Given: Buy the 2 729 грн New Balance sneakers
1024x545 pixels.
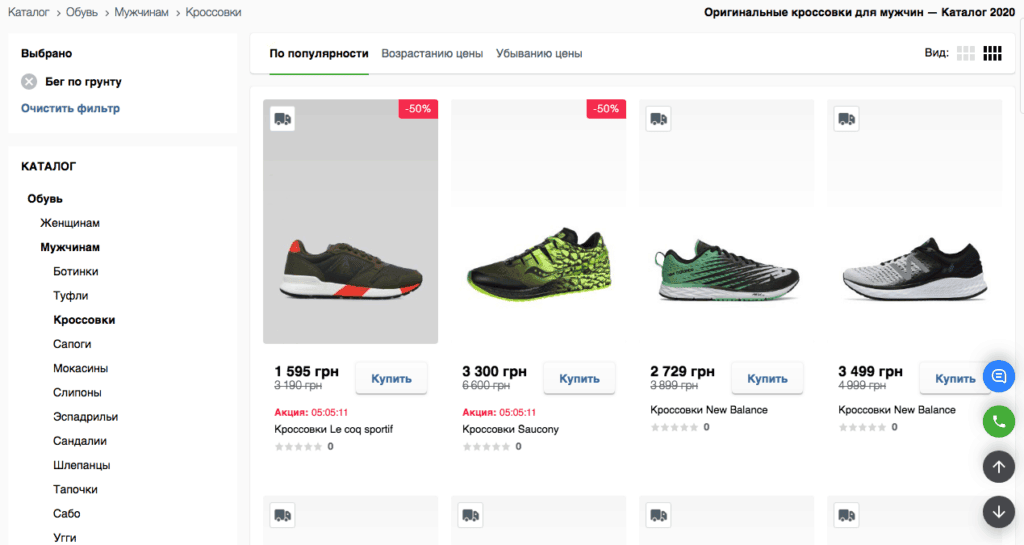Looking at the screenshot, I should [x=767, y=379].
